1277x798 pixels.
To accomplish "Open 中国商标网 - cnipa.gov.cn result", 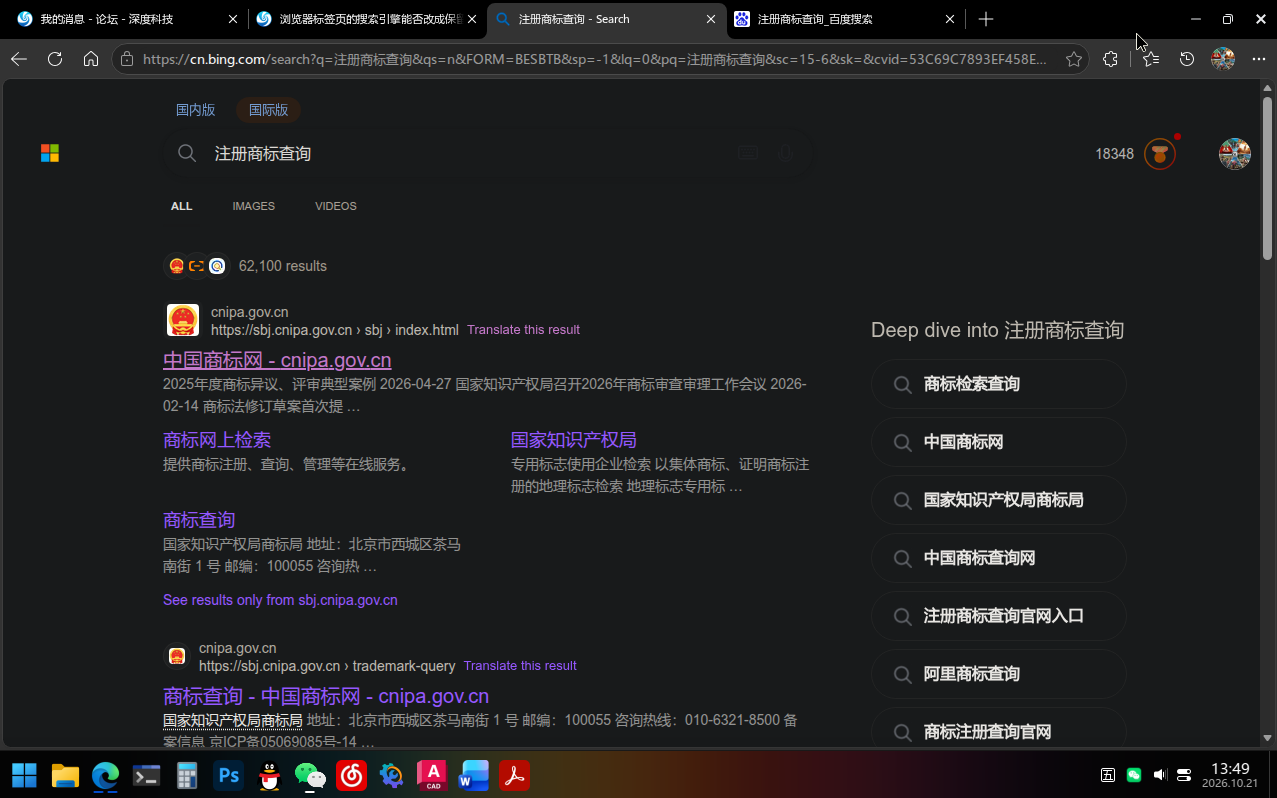I will pos(277,360).
